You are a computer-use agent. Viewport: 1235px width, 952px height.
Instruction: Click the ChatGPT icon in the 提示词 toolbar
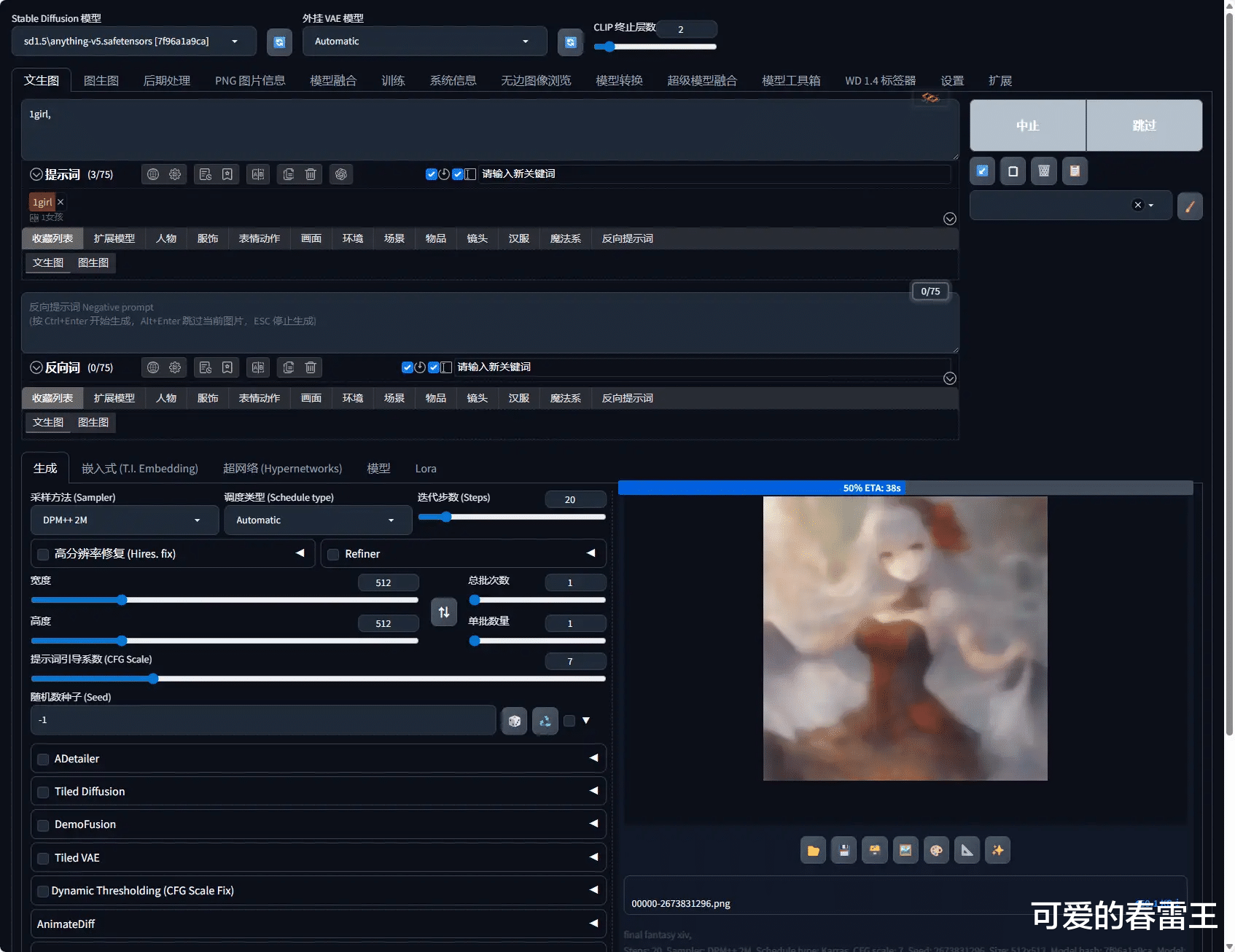(341, 174)
